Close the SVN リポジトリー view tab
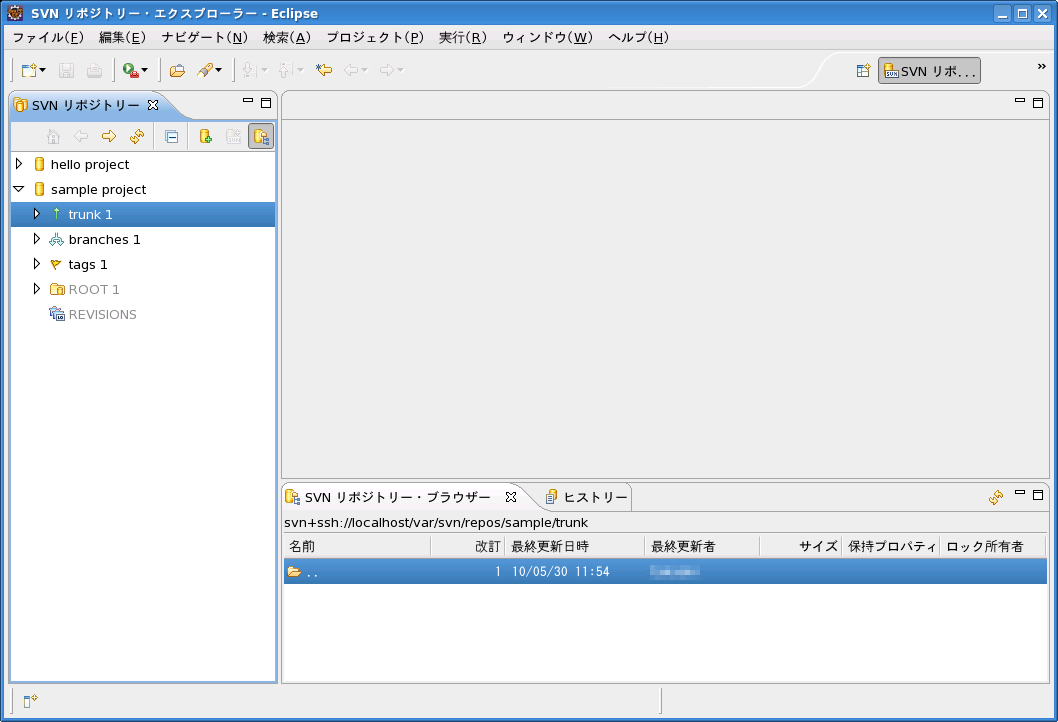The width and height of the screenshot is (1058, 722). click(x=153, y=105)
